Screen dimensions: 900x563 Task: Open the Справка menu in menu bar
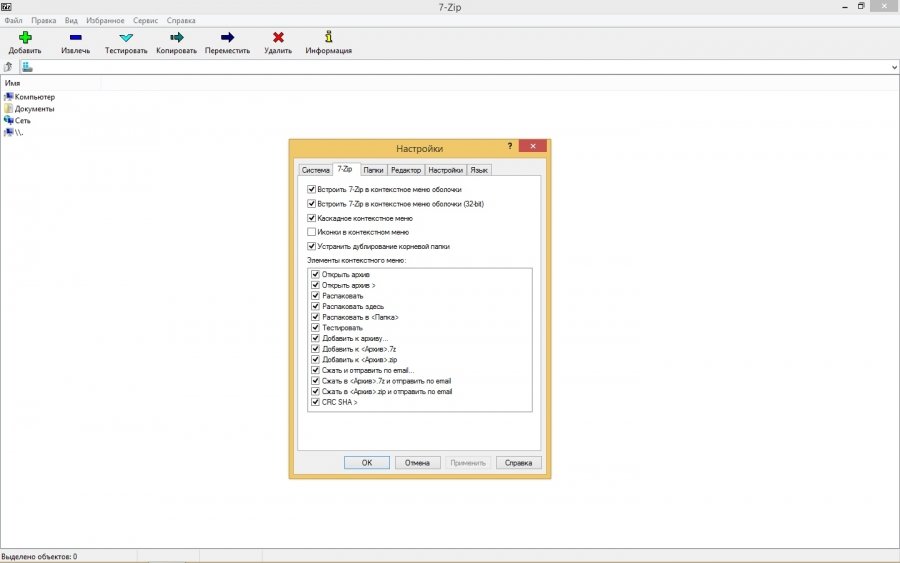click(x=181, y=20)
